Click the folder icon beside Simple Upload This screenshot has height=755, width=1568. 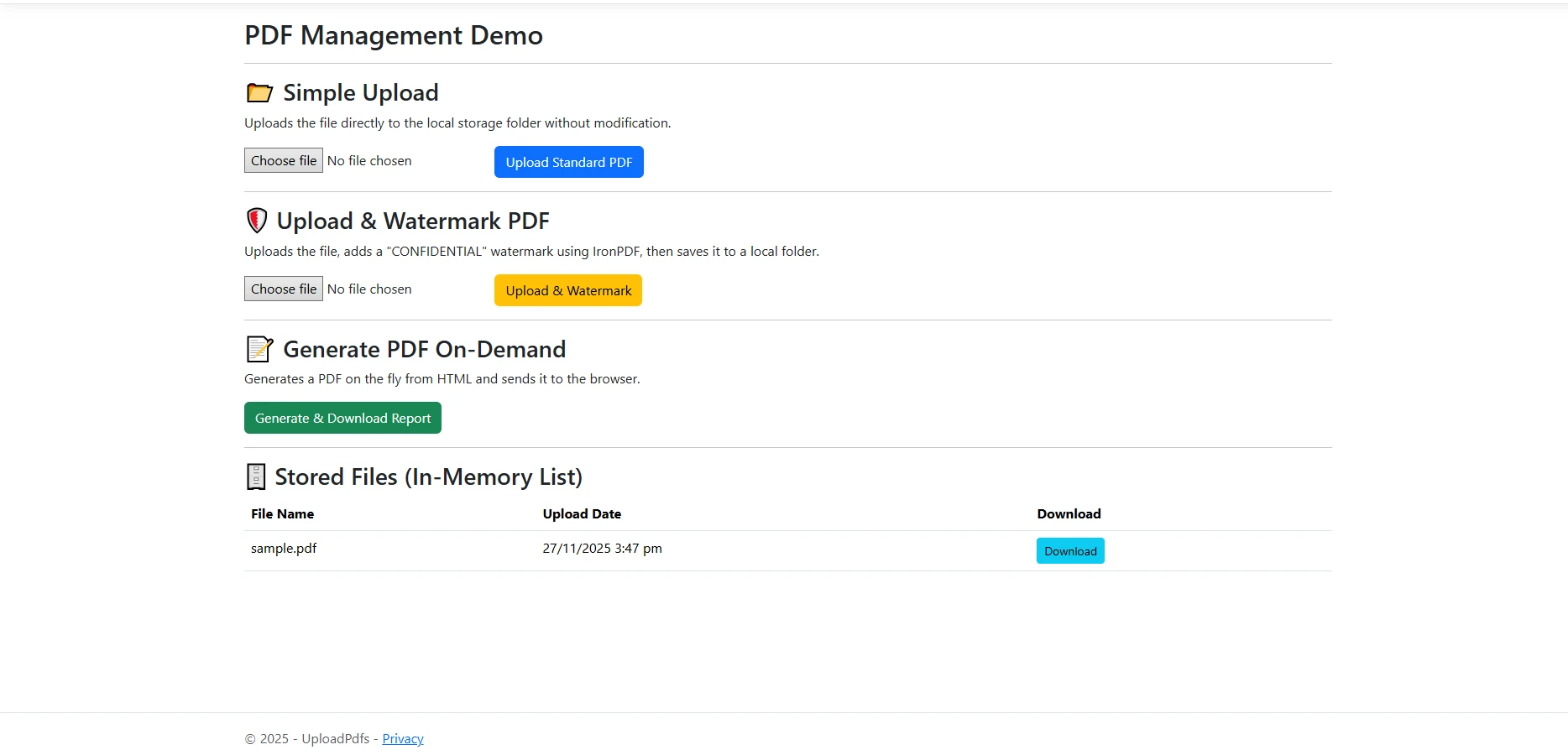(x=259, y=92)
